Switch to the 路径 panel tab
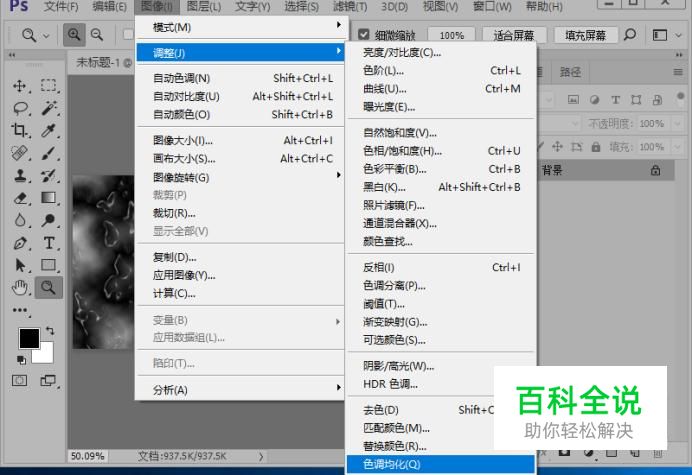 pos(570,72)
